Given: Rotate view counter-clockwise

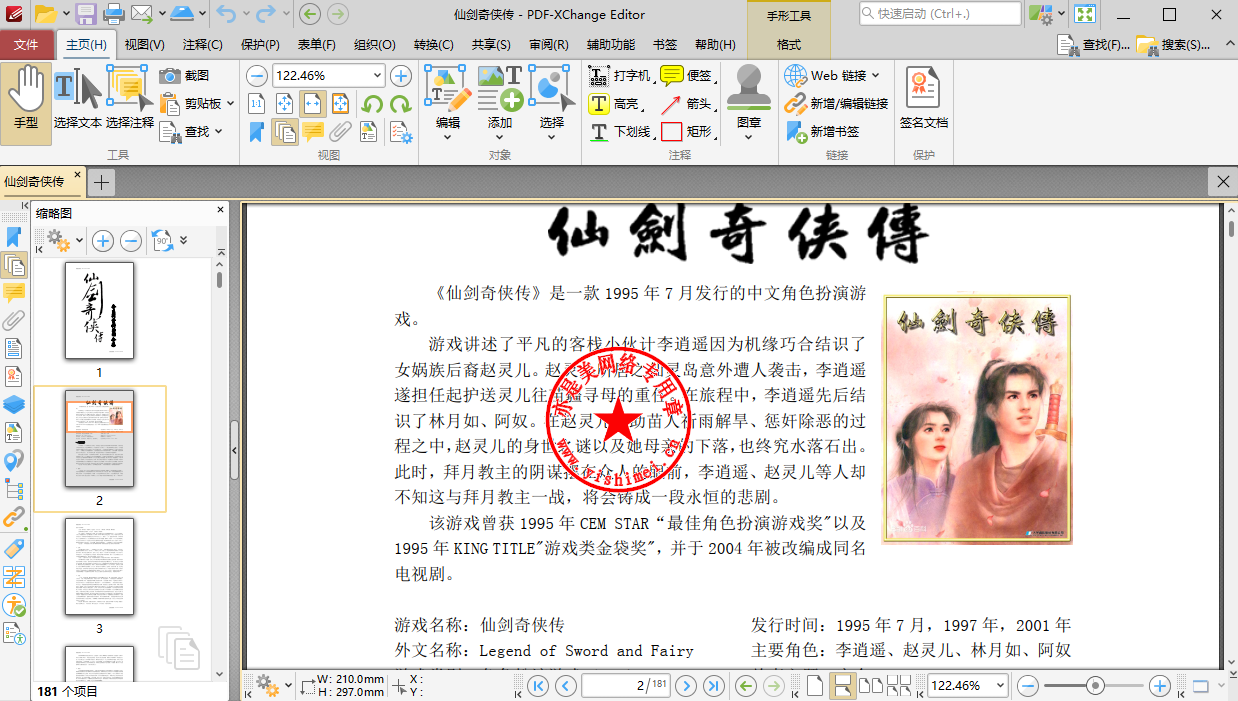Looking at the screenshot, I should click(x=372, y=104).
